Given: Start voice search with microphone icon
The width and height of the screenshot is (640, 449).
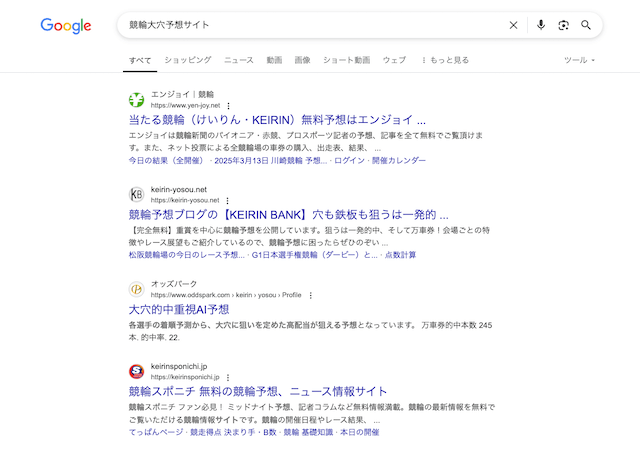Looking at the screenshot, I should coord(541,25).
